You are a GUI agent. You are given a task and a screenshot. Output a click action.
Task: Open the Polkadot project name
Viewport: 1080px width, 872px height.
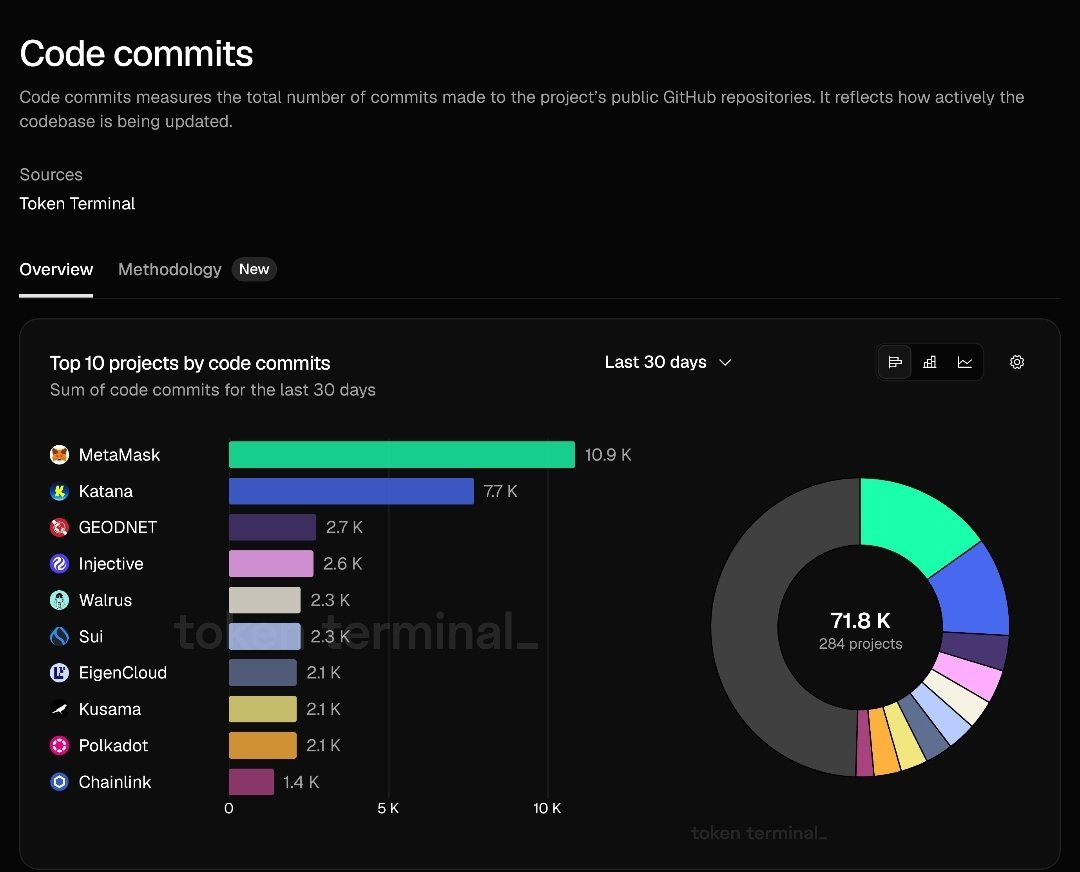(x=113, y=745)
